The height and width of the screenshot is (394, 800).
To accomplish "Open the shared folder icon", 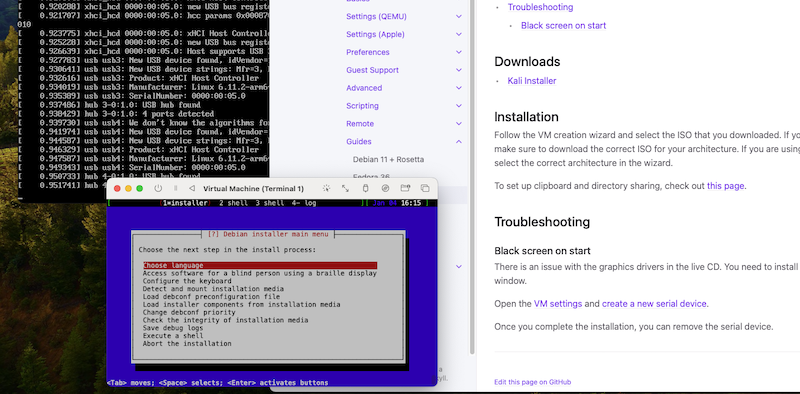I will 405,188.
